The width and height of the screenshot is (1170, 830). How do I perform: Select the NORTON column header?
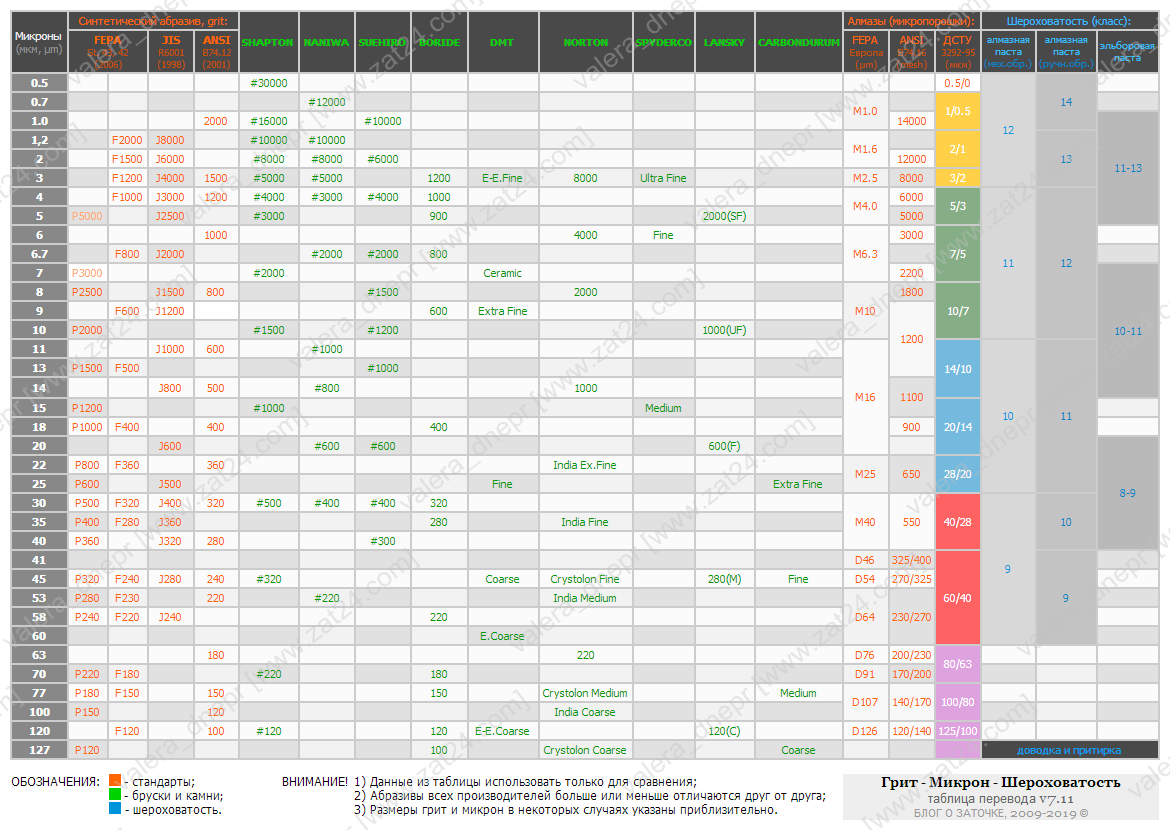(x=586, y=43)
